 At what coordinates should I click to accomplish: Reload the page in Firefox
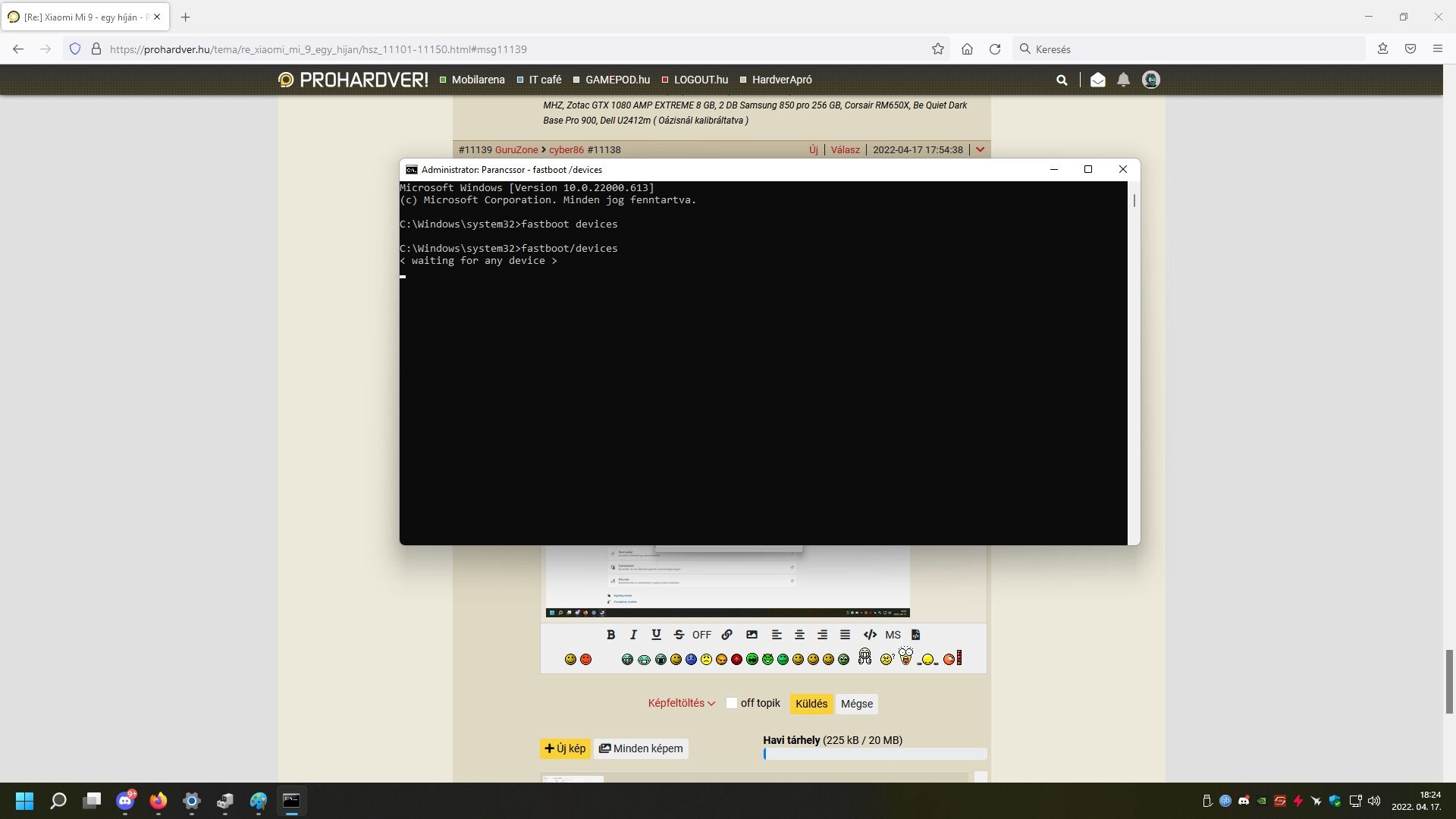pos(994,49)
